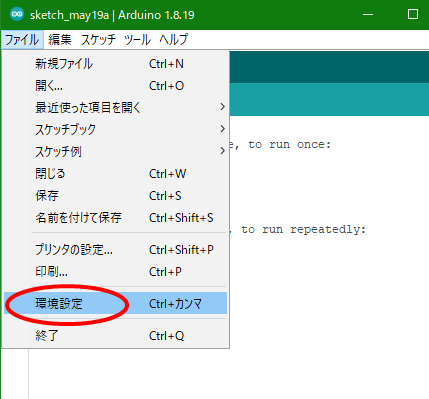Click the Arduino logo icon in title bar
The height and width of the screenshot is (399, 429).
tap(17, 15)
